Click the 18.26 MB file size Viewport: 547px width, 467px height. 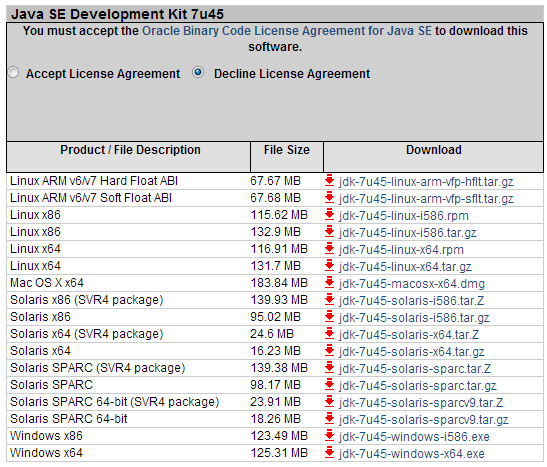point(276,419)
